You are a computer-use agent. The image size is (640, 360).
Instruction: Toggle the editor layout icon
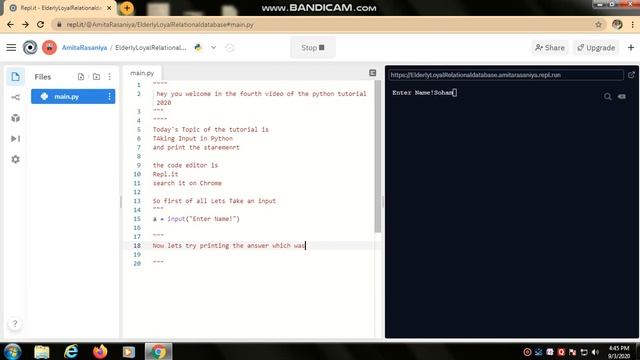[373, 73]
